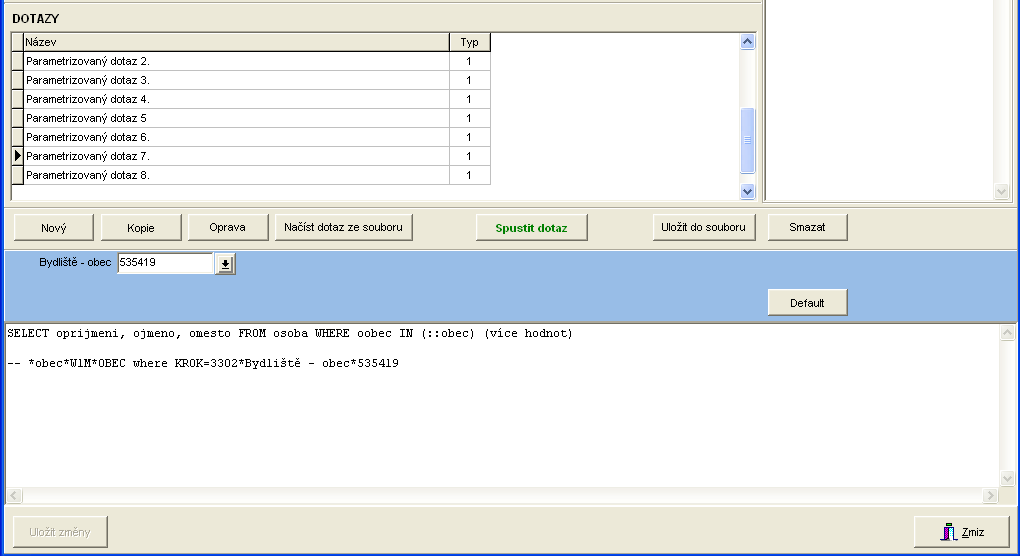
Task: Select row Parametrizovaný dotaz 4.
Action: click(236, 99)
